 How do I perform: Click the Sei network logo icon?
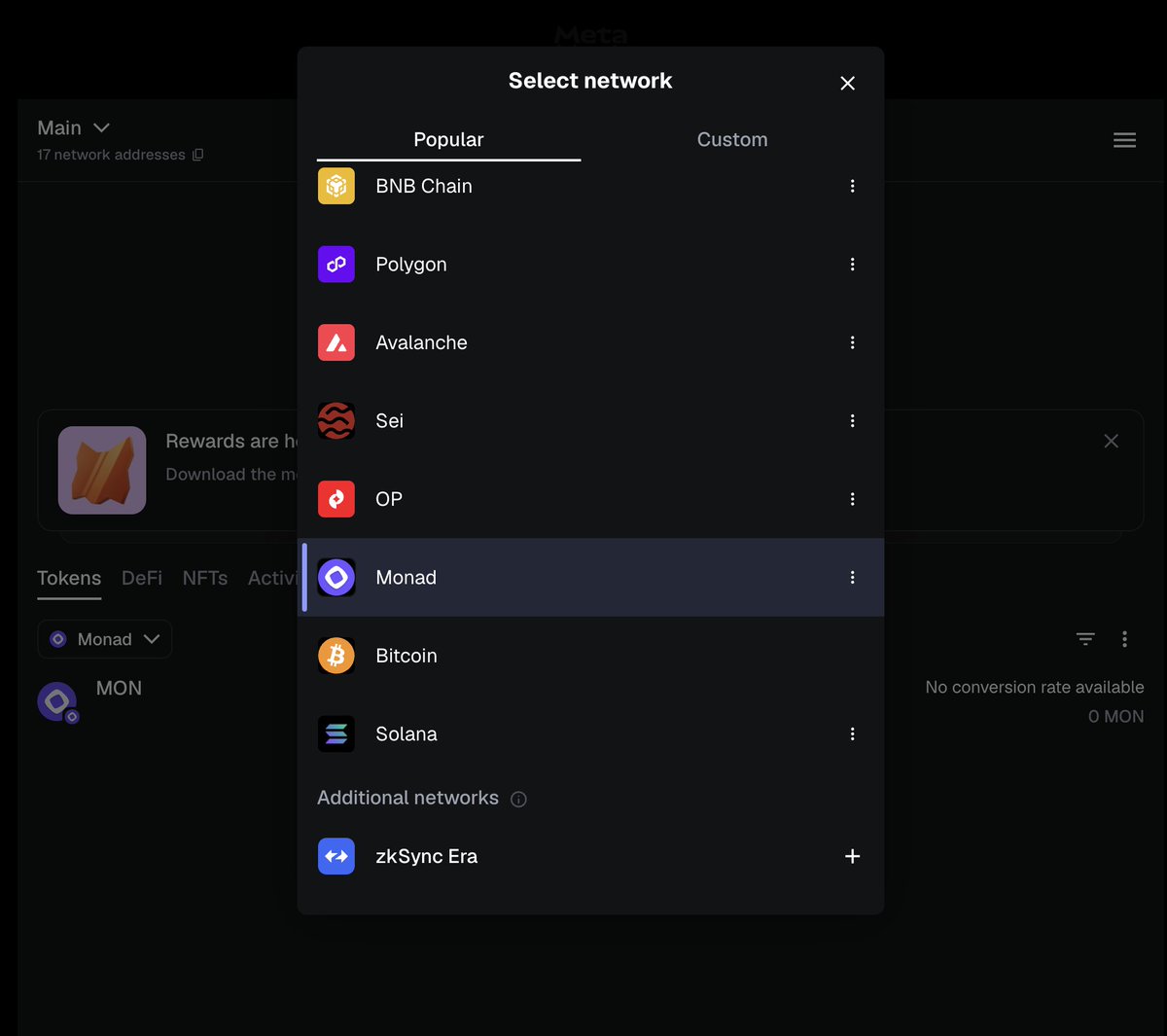point(336,421)
